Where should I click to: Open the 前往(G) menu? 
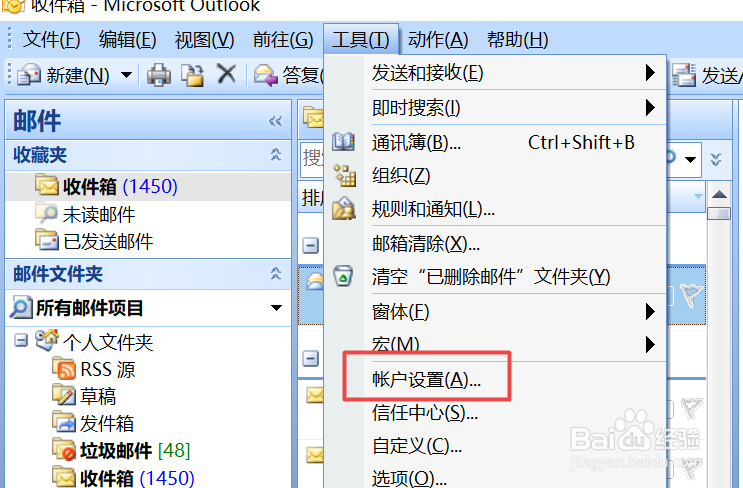[x=283, y=39]
